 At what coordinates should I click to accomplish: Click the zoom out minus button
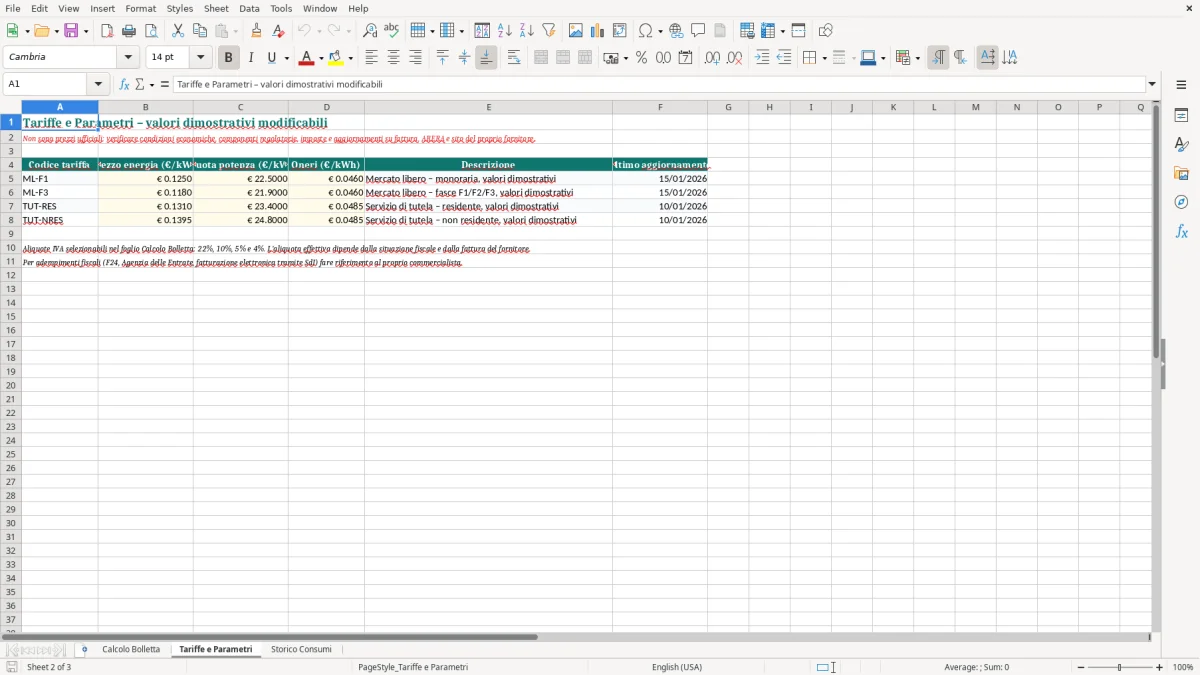pos(1081,667)
